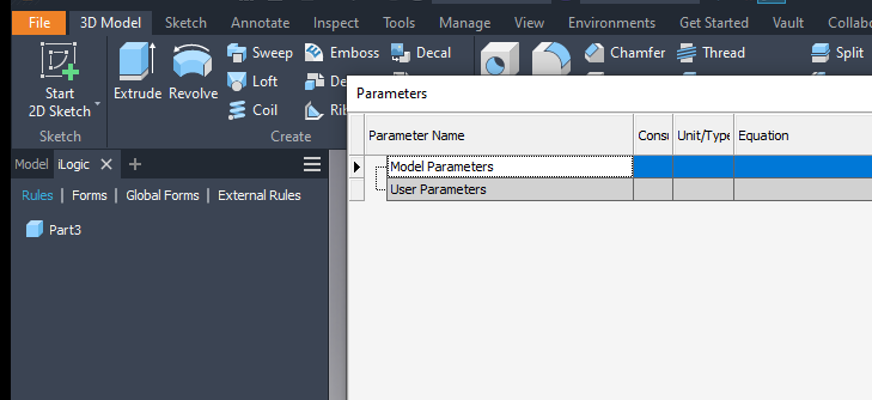The width and height of the screenshot is (873, 400).
Task: Open the Manage ribbon tab
Action: [x=464, y=23]
